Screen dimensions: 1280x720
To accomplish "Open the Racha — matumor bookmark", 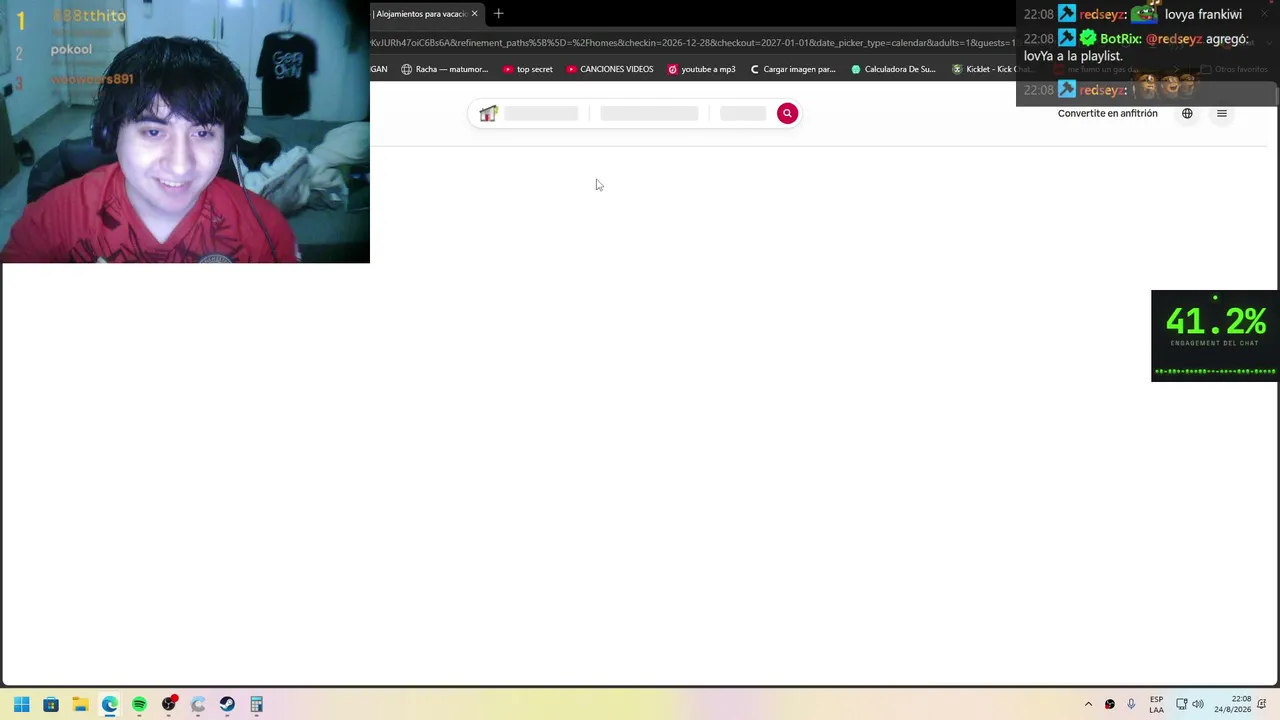I will tap(444, 70).
